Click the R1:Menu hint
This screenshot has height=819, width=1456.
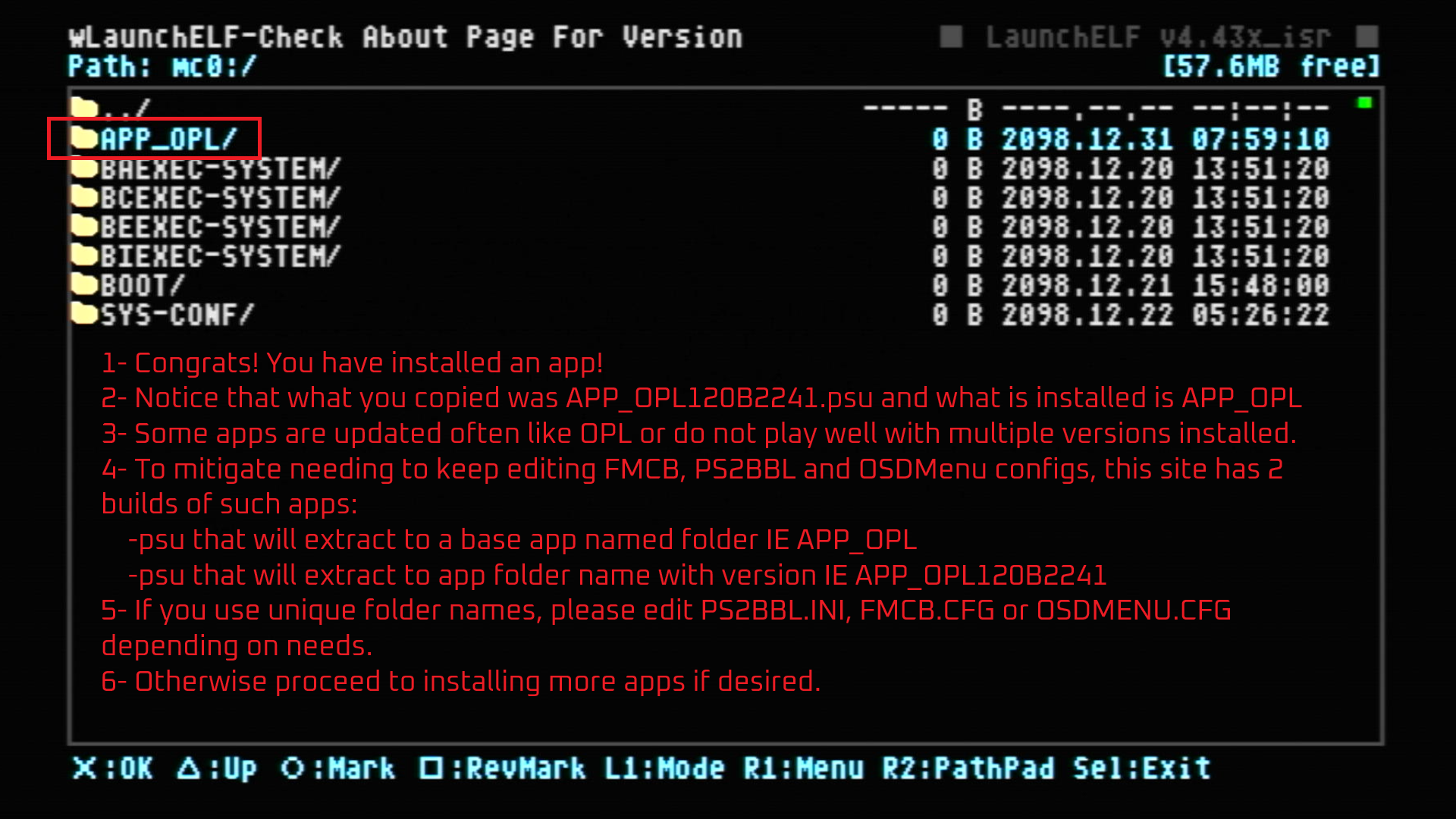[803, 768]
